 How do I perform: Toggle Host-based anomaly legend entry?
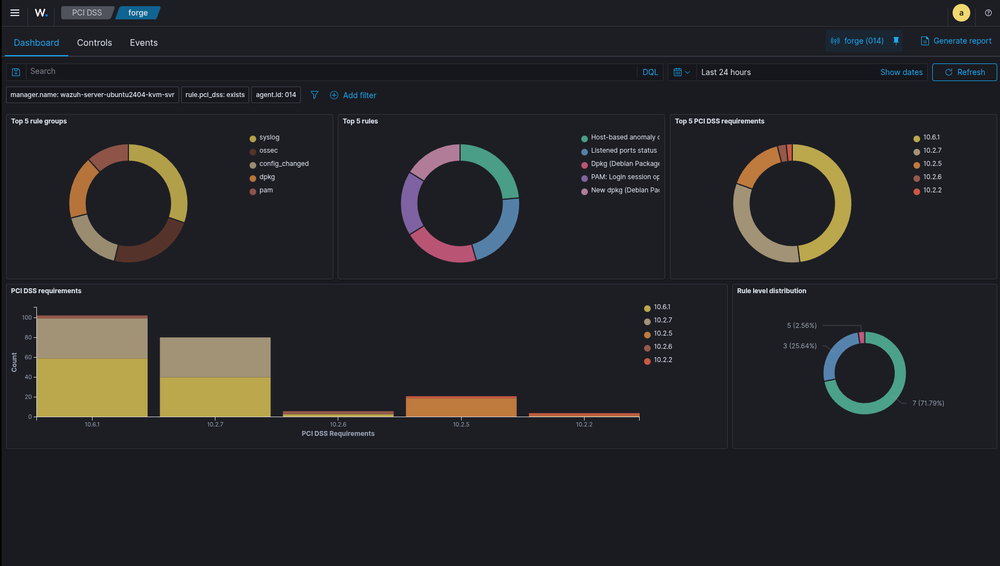tap(621, 138)
